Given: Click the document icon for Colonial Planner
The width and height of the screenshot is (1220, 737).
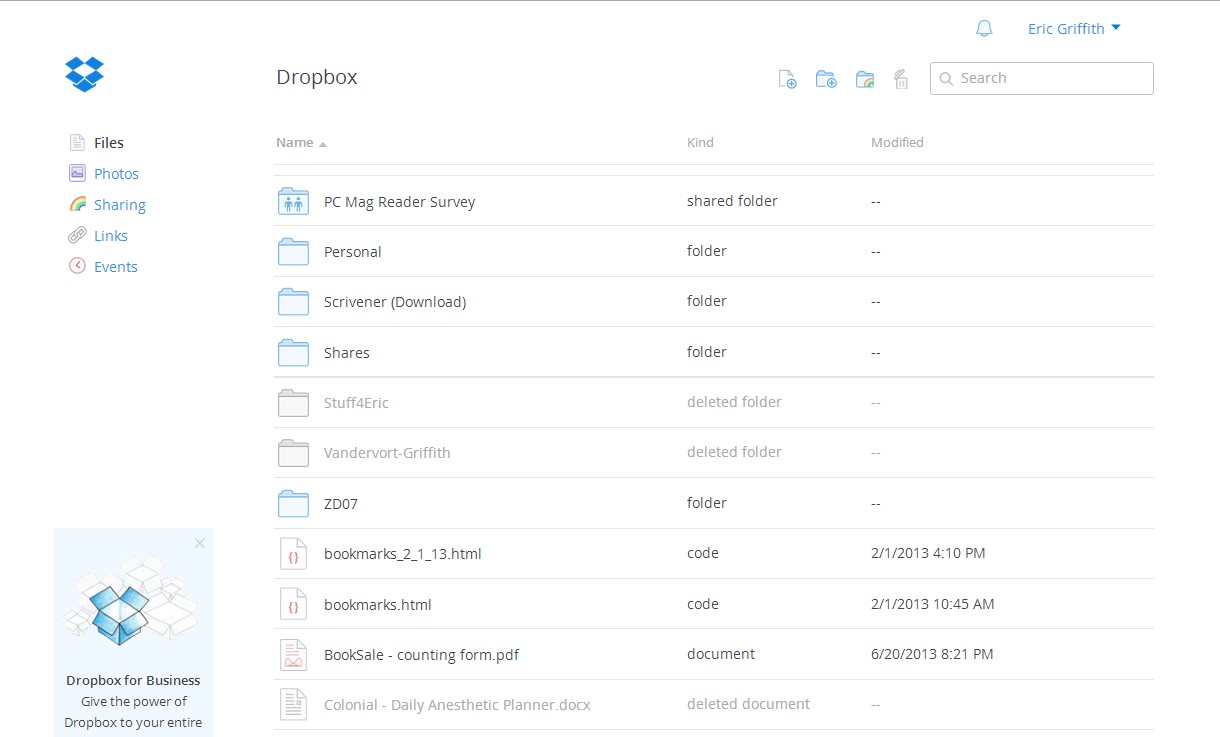Looking at the screenshot, I should 293,705.
